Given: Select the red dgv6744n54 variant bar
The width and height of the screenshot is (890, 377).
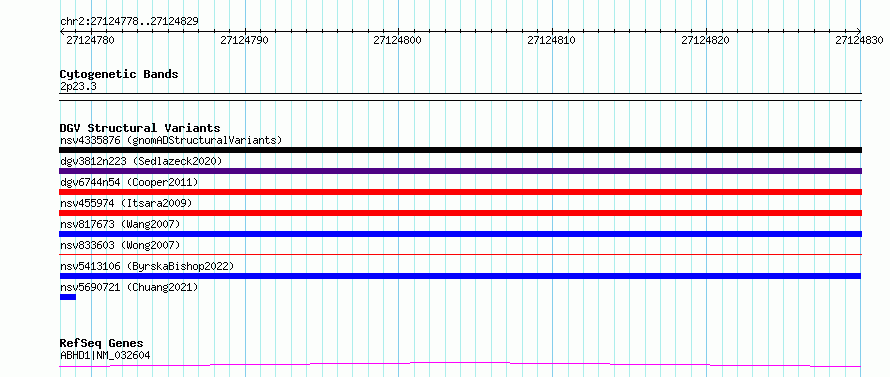Looking at the screenshot, I should coord(460,192).
